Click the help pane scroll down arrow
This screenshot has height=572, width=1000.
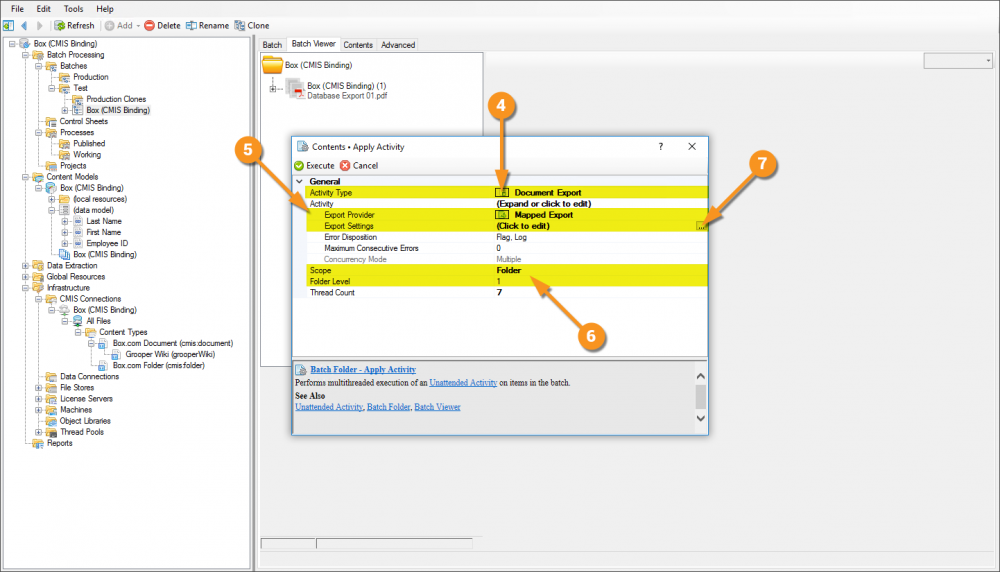click(x=700, y=419)
